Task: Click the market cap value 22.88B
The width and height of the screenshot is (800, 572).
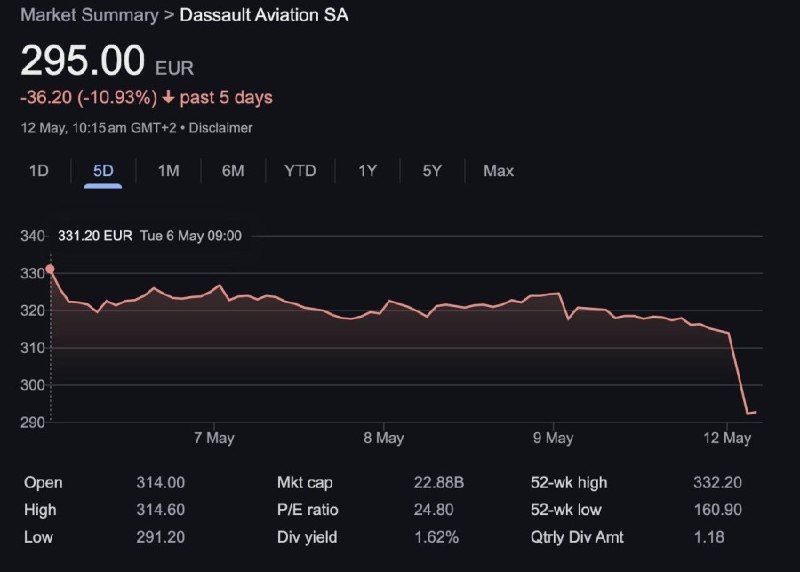Action: click(439, 483)
